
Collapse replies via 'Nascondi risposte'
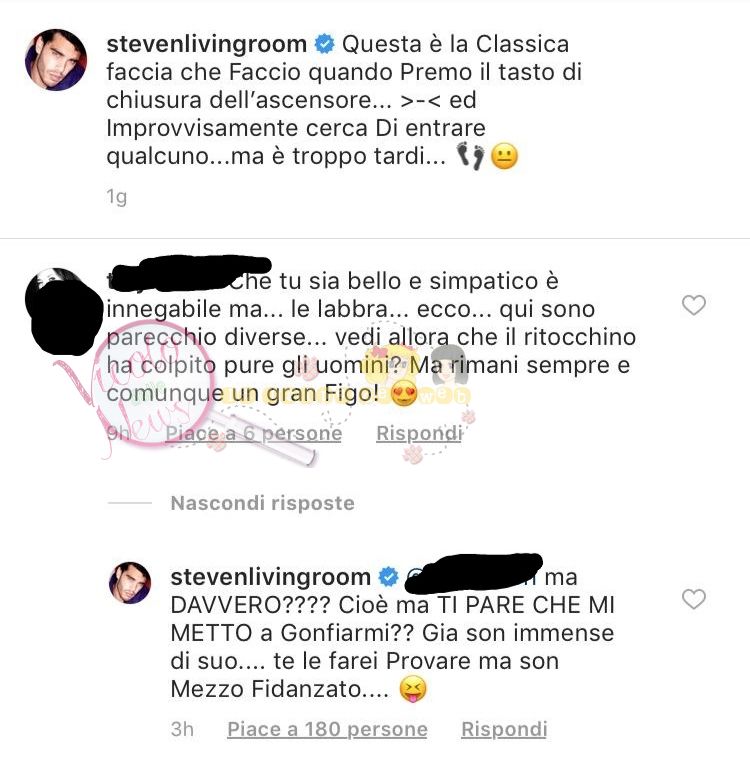262,503
